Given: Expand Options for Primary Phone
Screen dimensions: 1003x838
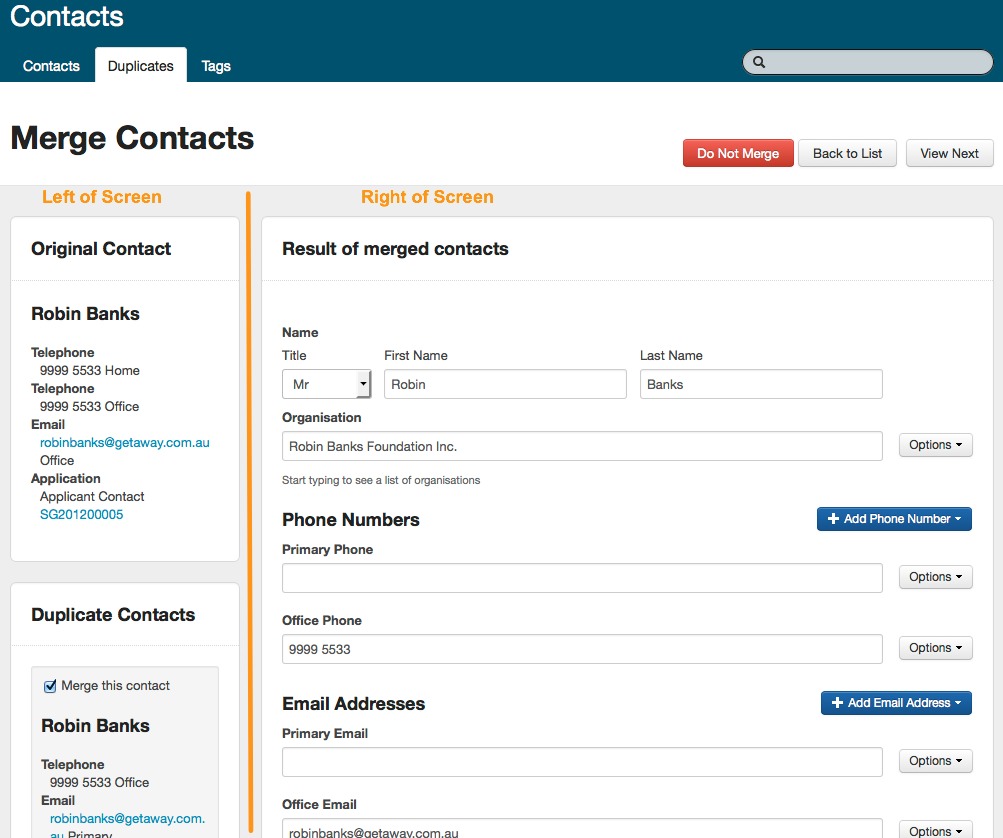Looking at the screenshot, I should (935, 577).
